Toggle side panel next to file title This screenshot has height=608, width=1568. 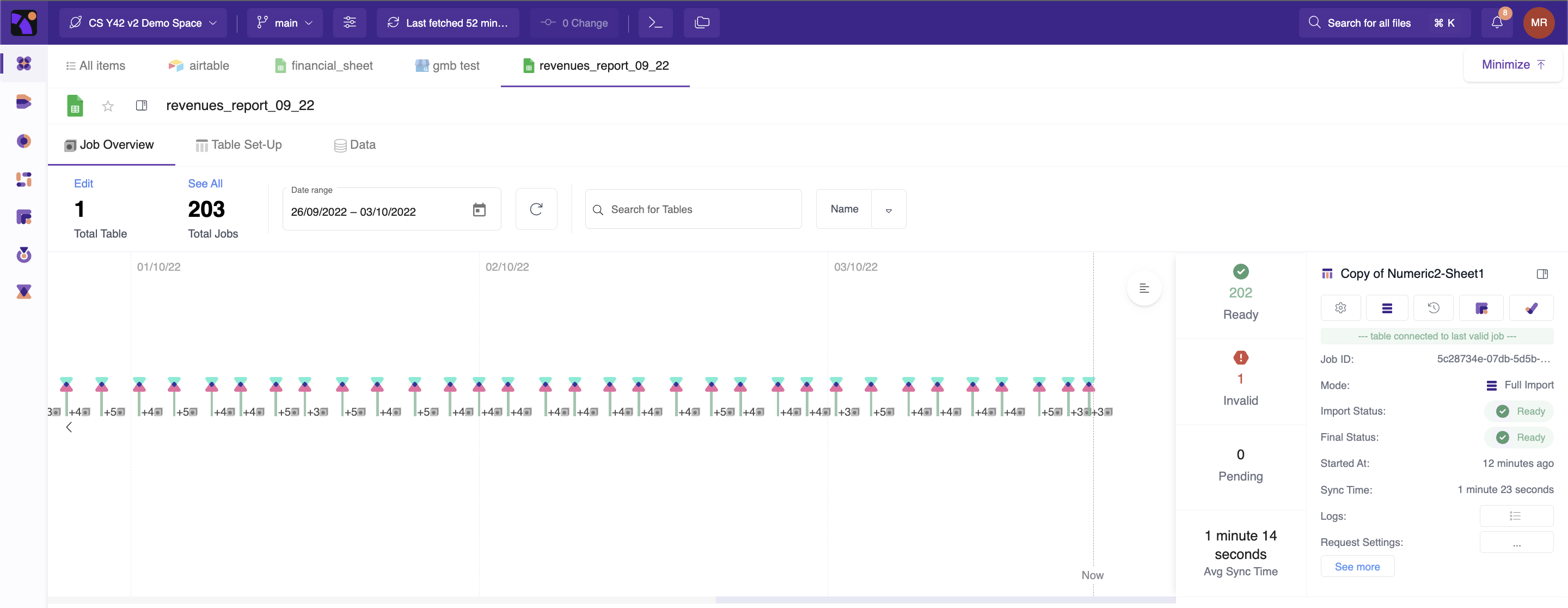(x=141, y=106)
